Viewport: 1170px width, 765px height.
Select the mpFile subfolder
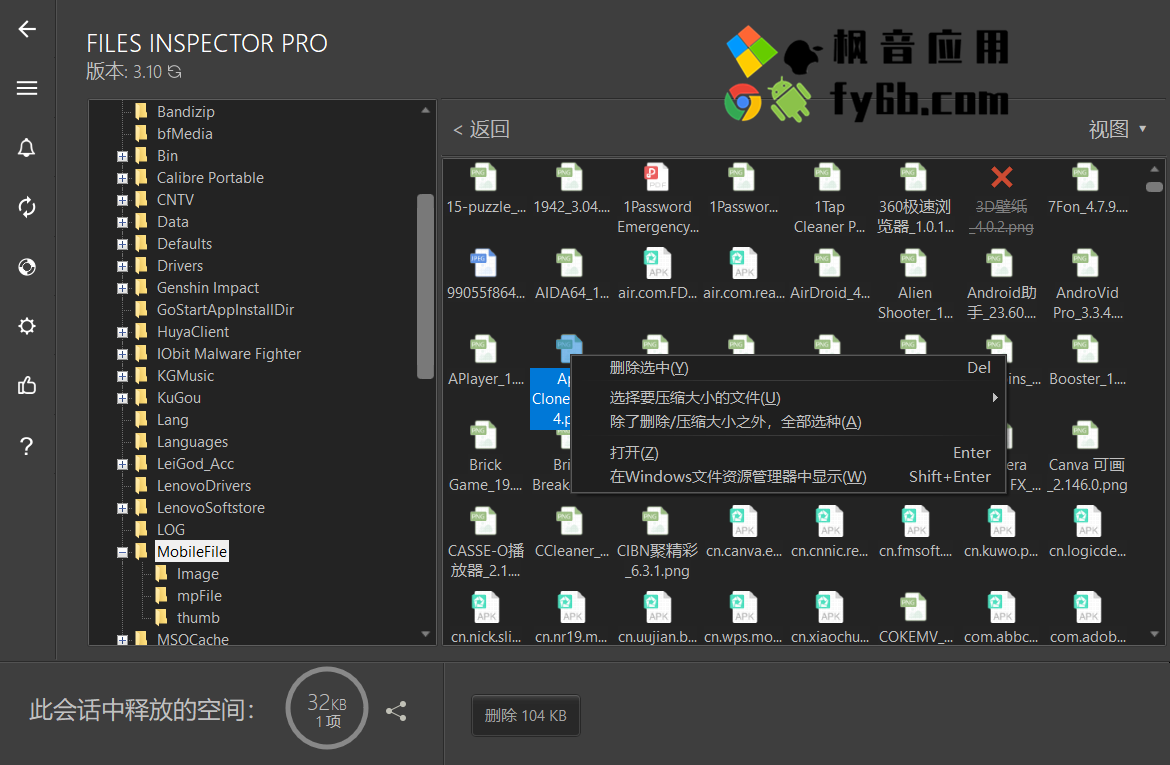[x=199, y=596]
